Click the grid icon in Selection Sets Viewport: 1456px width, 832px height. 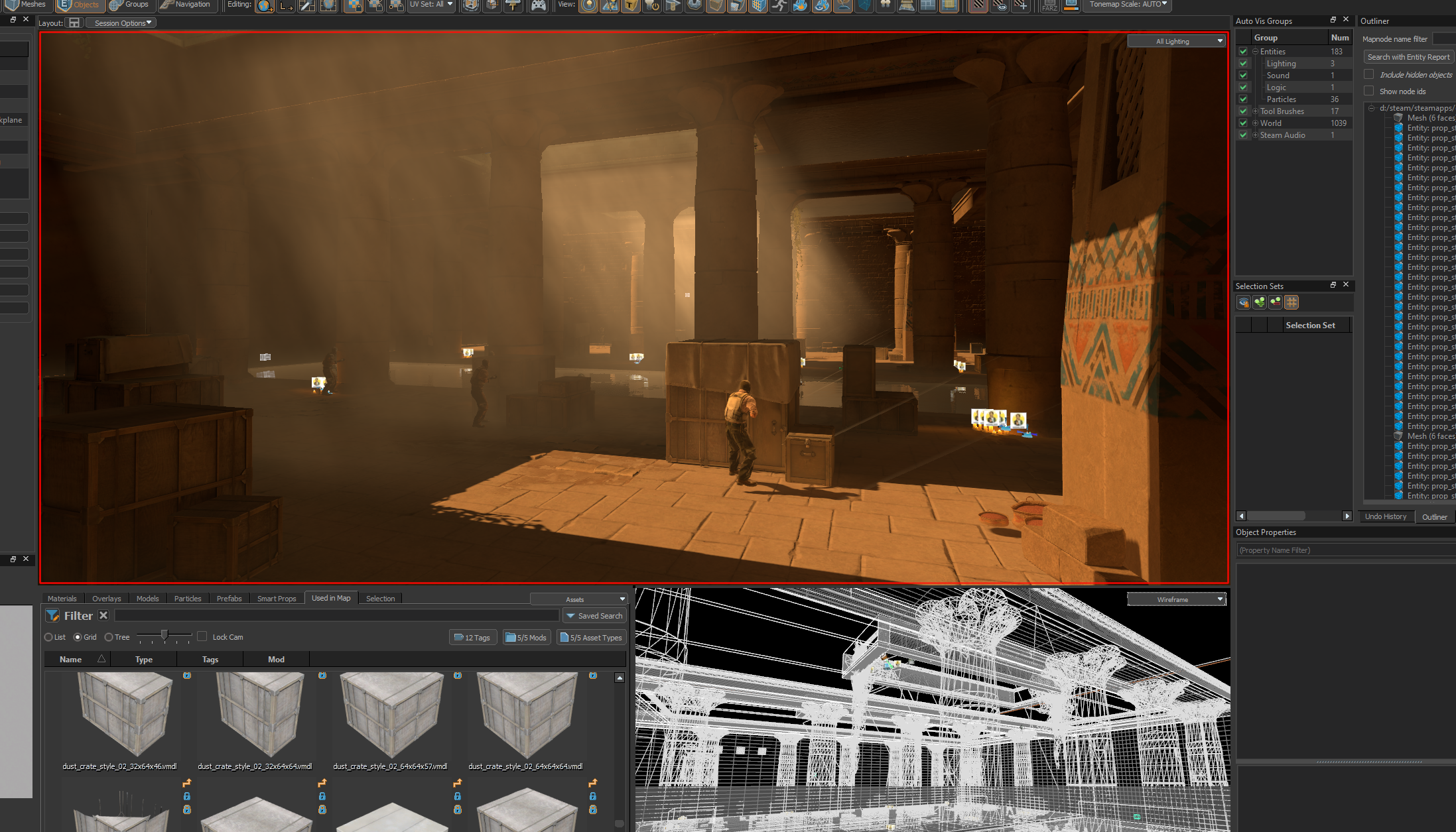point(1291,302)
